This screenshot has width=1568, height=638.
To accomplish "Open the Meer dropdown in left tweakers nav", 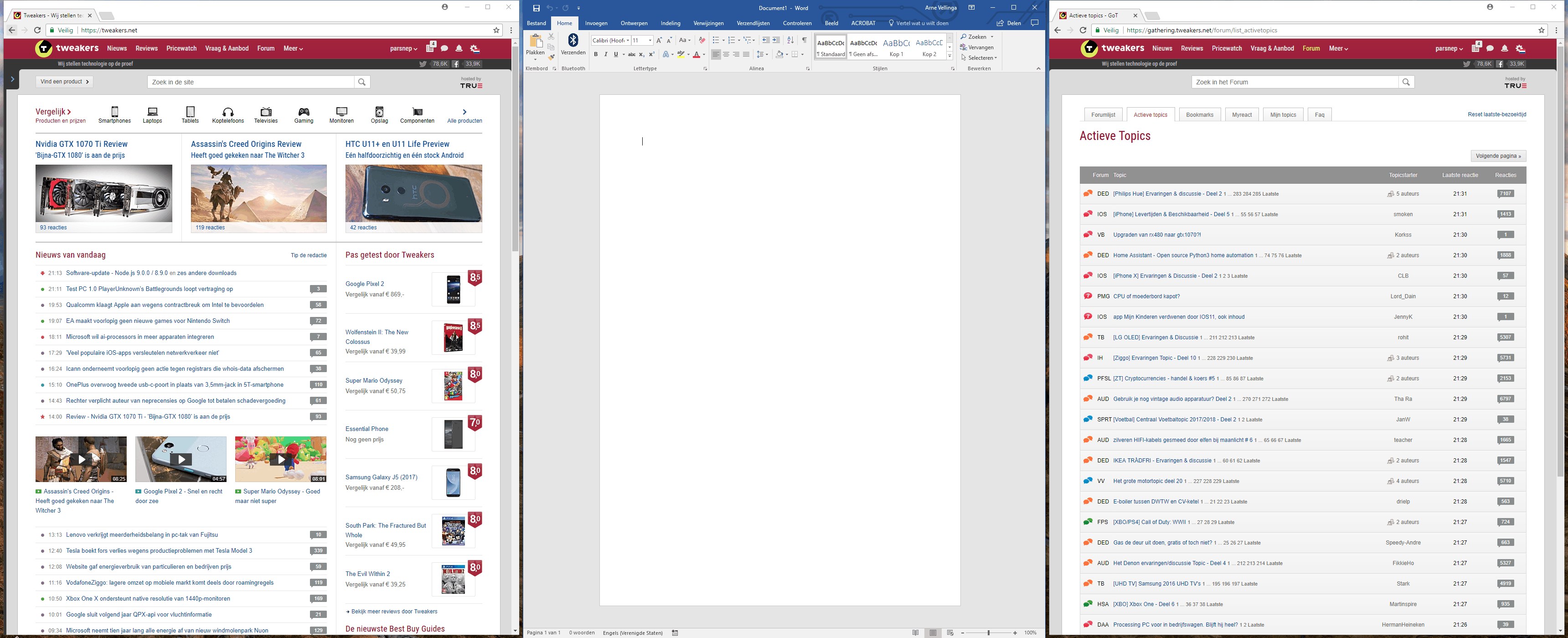I will (293, 48).
